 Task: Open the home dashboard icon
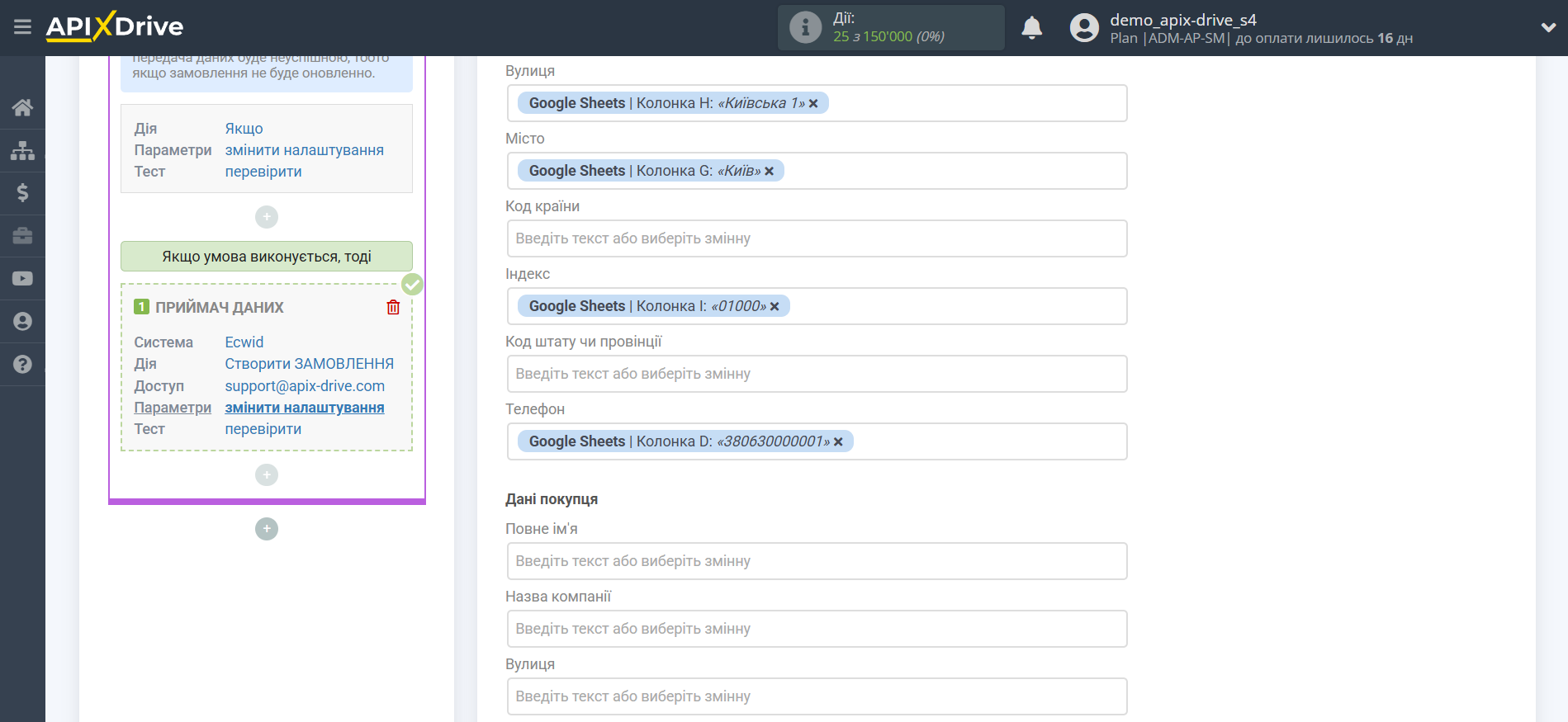click(22, 107)
